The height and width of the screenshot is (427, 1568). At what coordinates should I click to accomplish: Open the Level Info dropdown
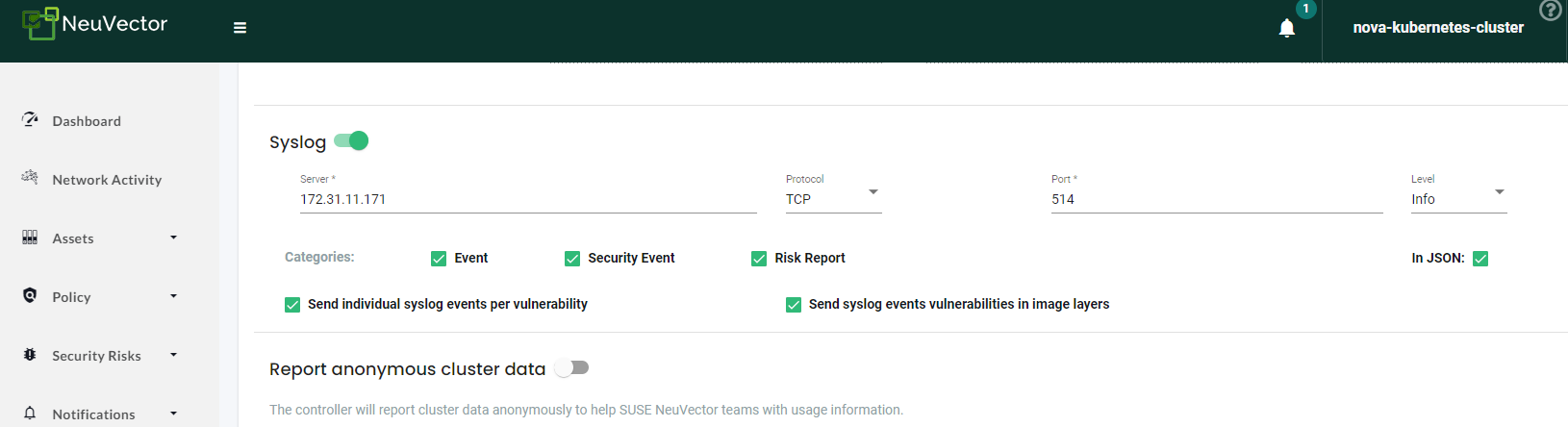coord(1458,199)
